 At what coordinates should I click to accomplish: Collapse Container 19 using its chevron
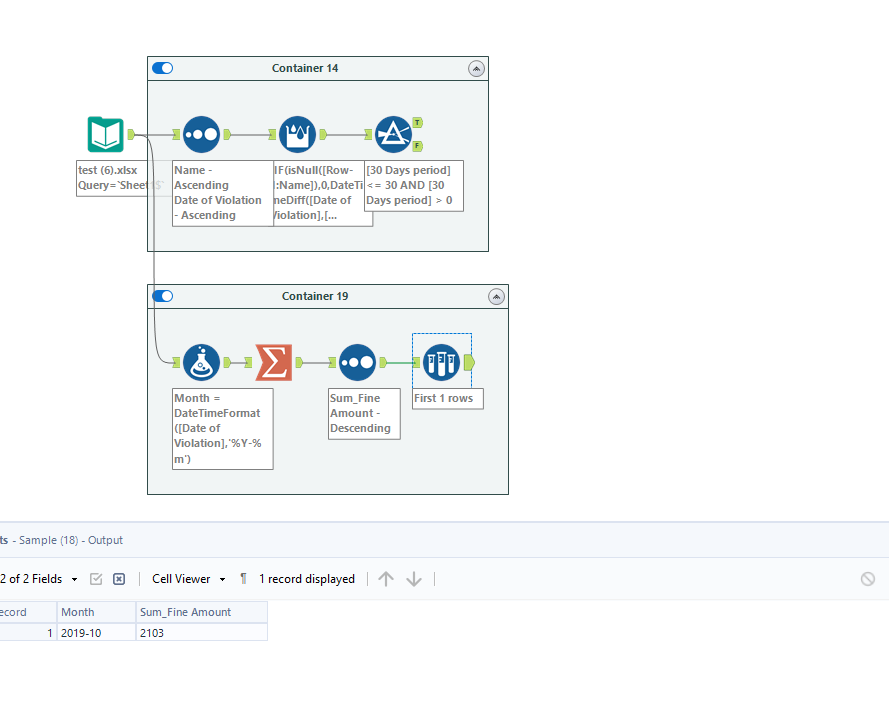click(x=496, y=296)
